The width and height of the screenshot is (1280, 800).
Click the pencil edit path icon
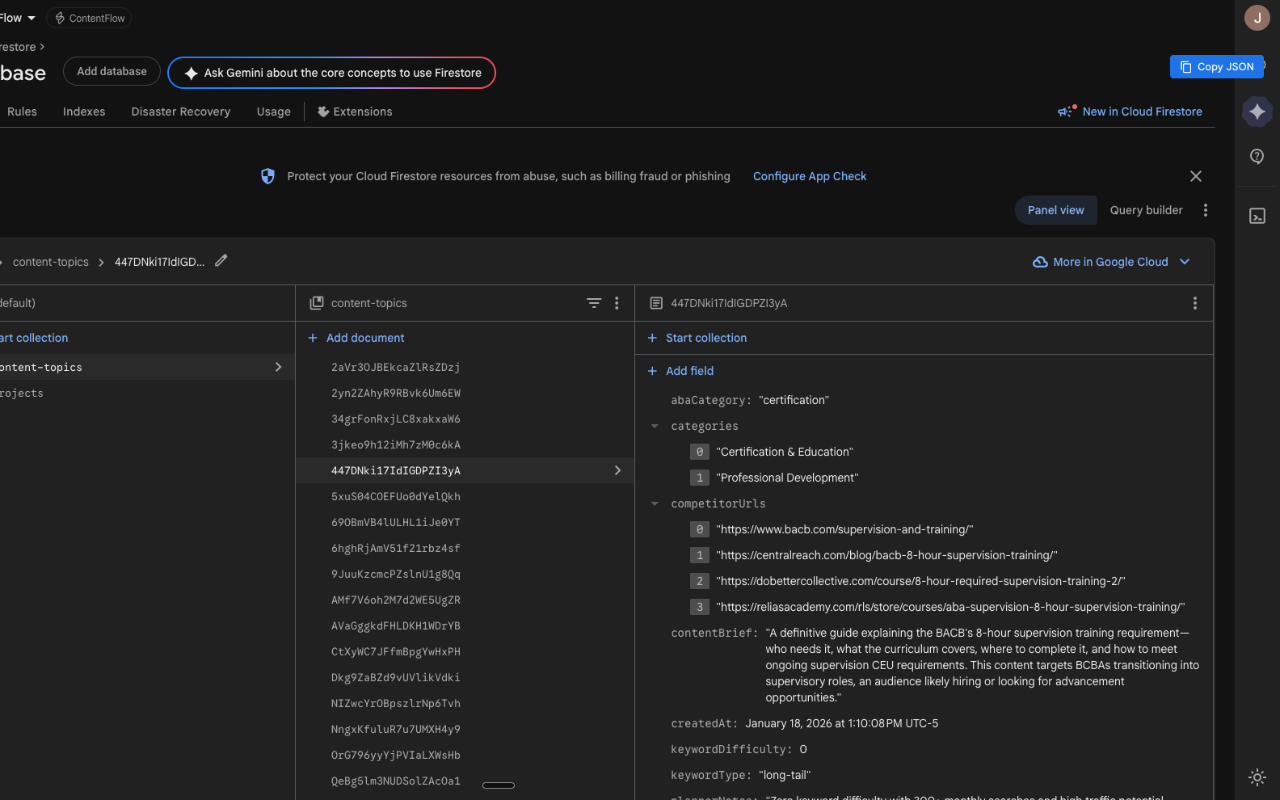[x=221, y=261]
